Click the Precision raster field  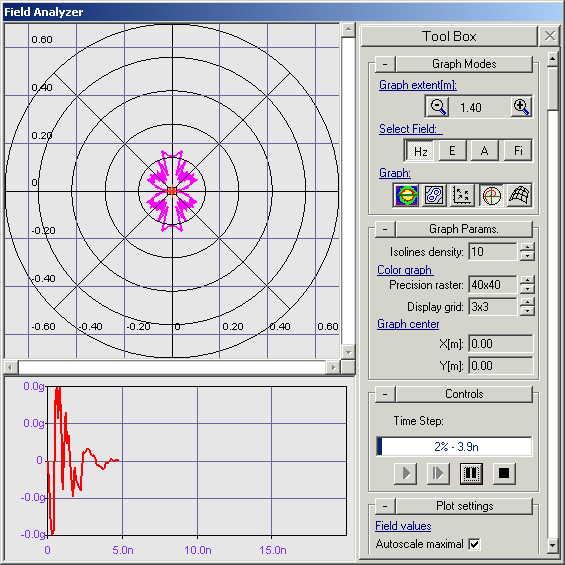493,285
